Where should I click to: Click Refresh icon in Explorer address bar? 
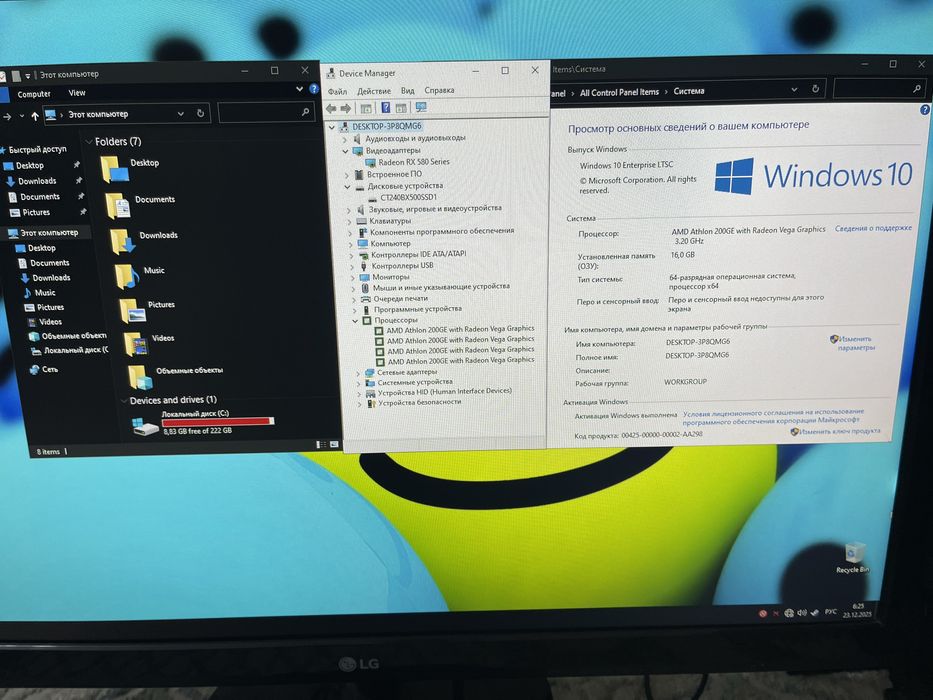(201, 113)
